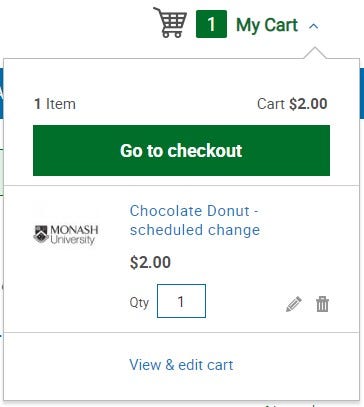Collapse the My Cart dropdown chevron
This screenshot has width=364, height=407.
(314, 26)
